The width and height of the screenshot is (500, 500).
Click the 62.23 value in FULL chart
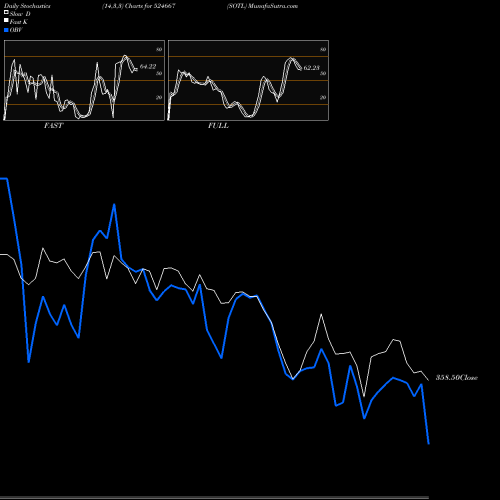pyautogui.click(x=311, y=68)
